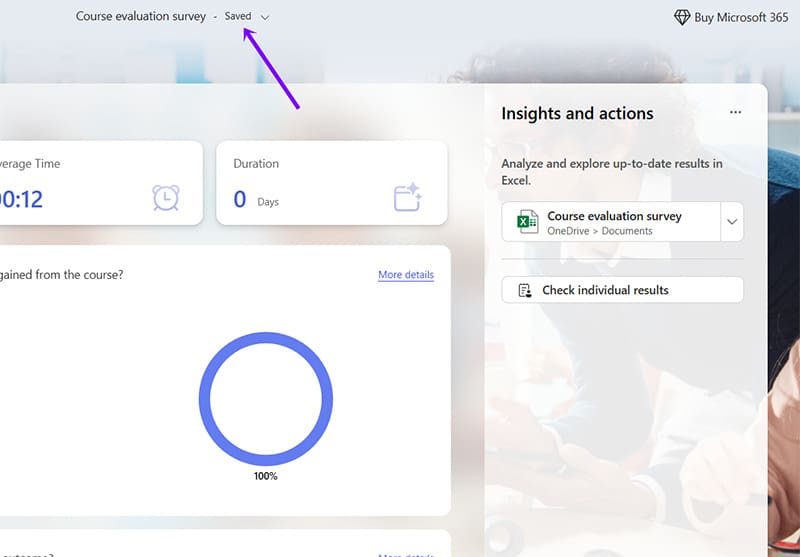
Task: Click the Saved status label in header
Action: pyautogui.click(x=238, y=17)
